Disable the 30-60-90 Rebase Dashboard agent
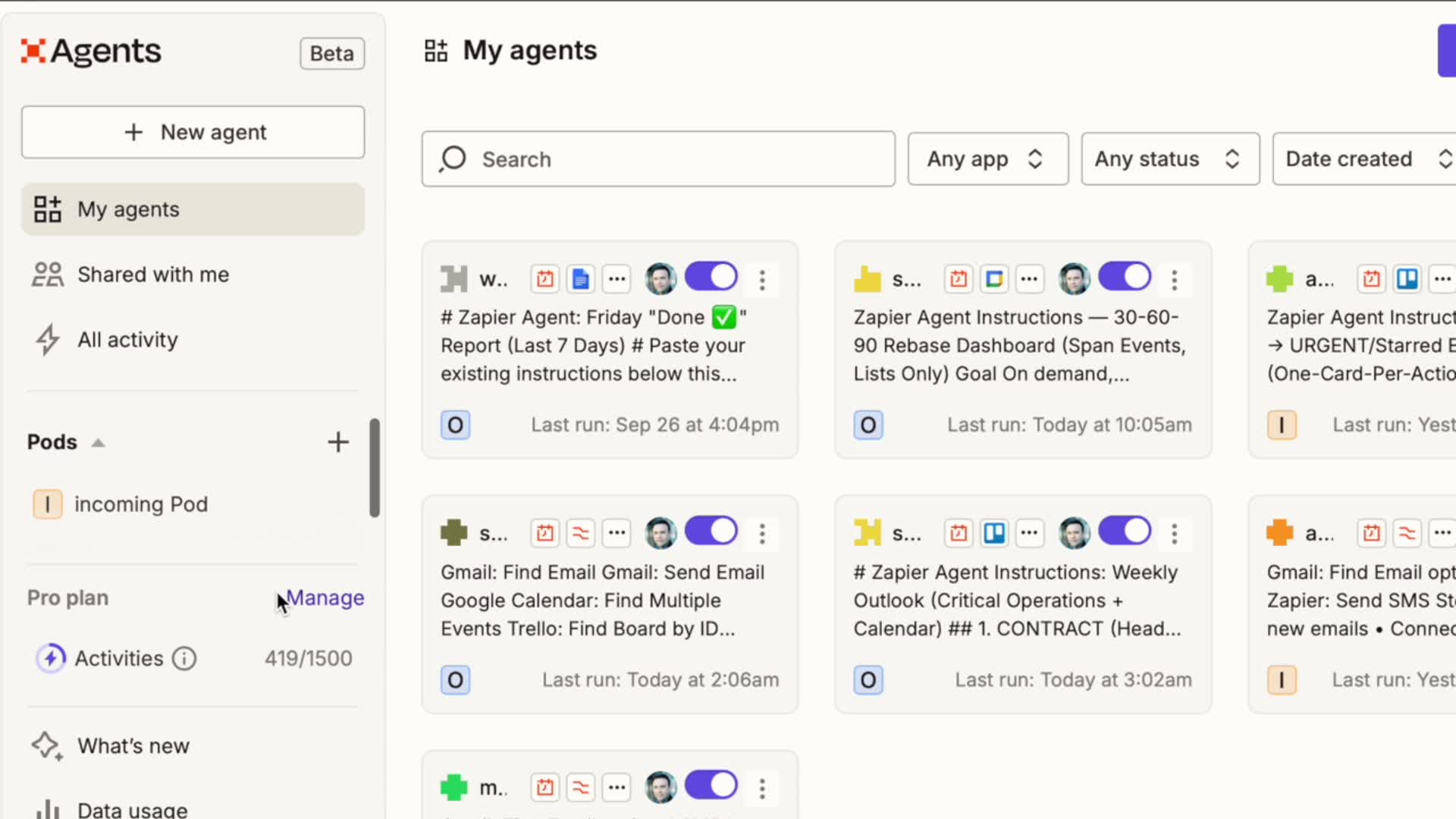Viewport: 1456px width, 819px height. click(x=1125, y=278)
